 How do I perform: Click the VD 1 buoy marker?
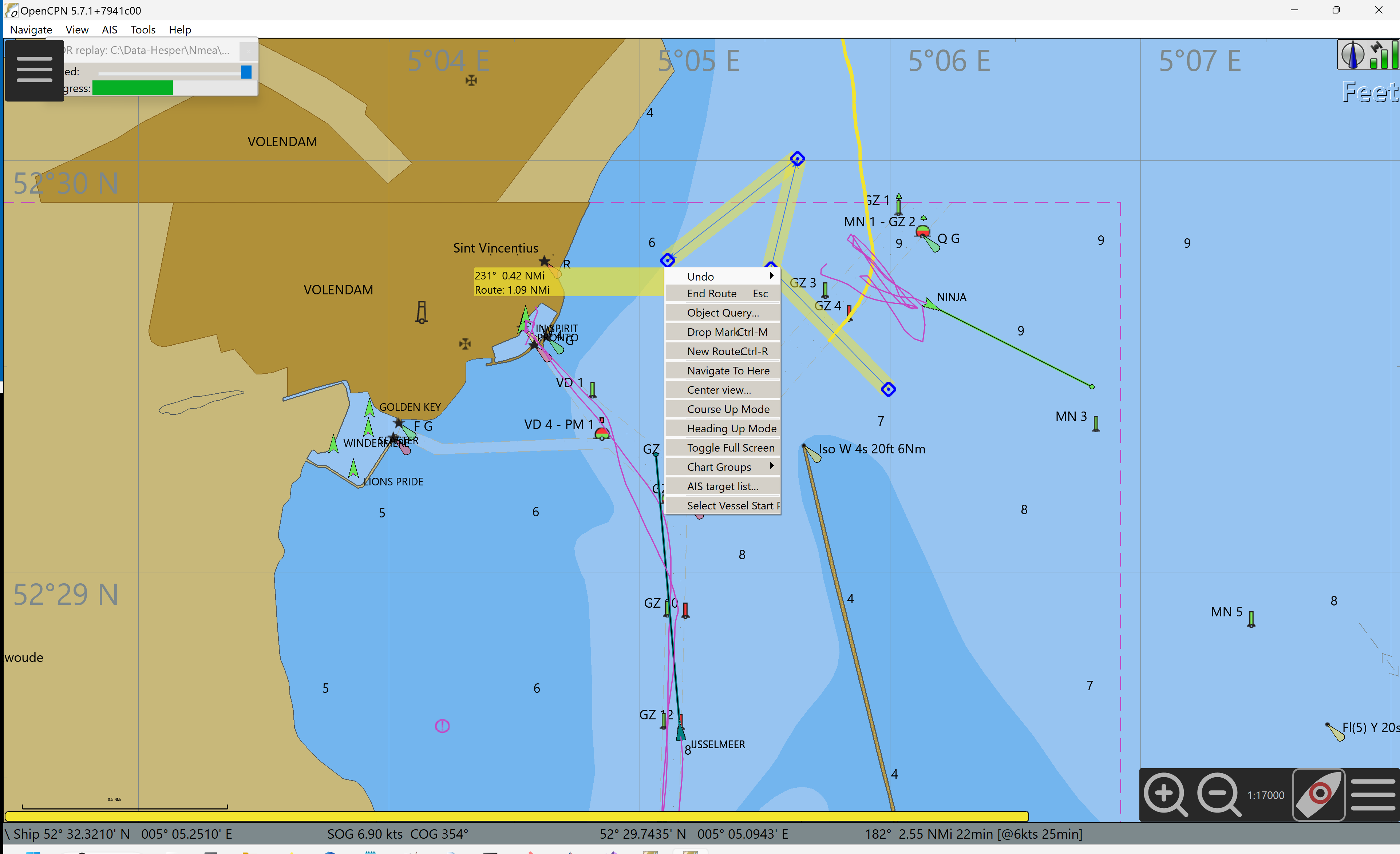click(x=593, y=390)
